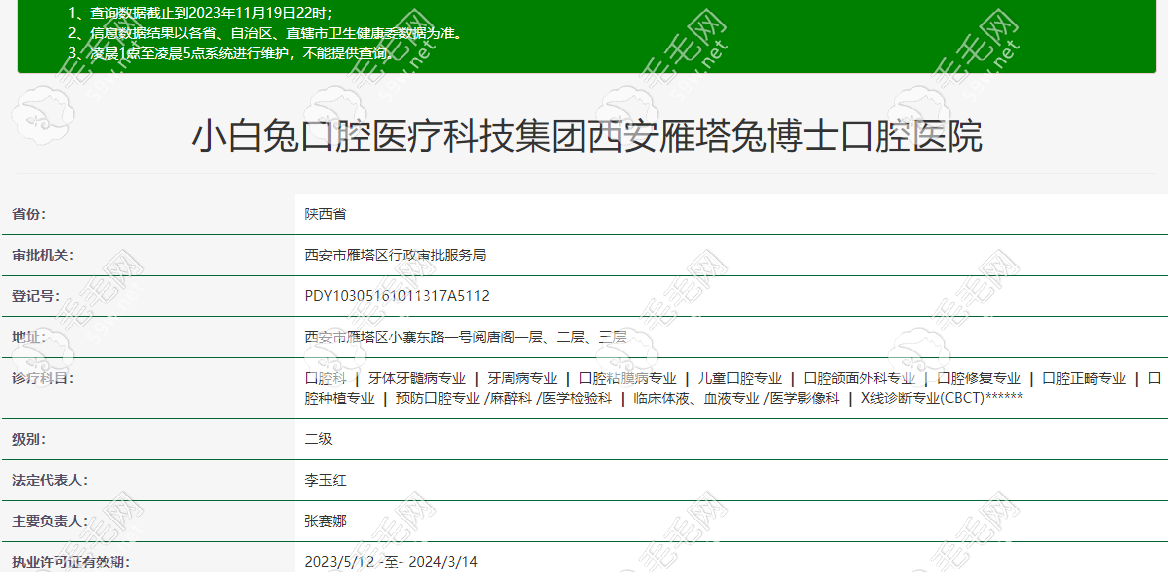Select the 省份 label
This screenshot has width=1168, height=572.
29,214
